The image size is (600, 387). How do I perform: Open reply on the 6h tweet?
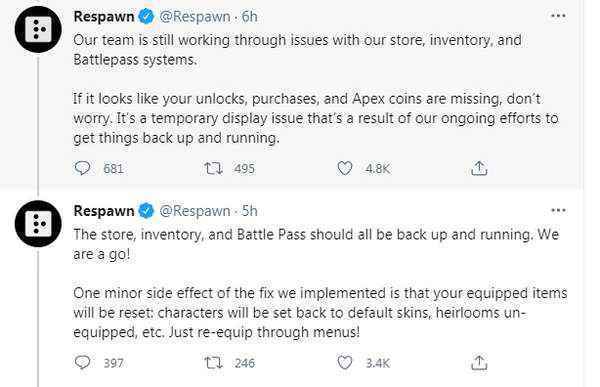[x=82, y=168]
